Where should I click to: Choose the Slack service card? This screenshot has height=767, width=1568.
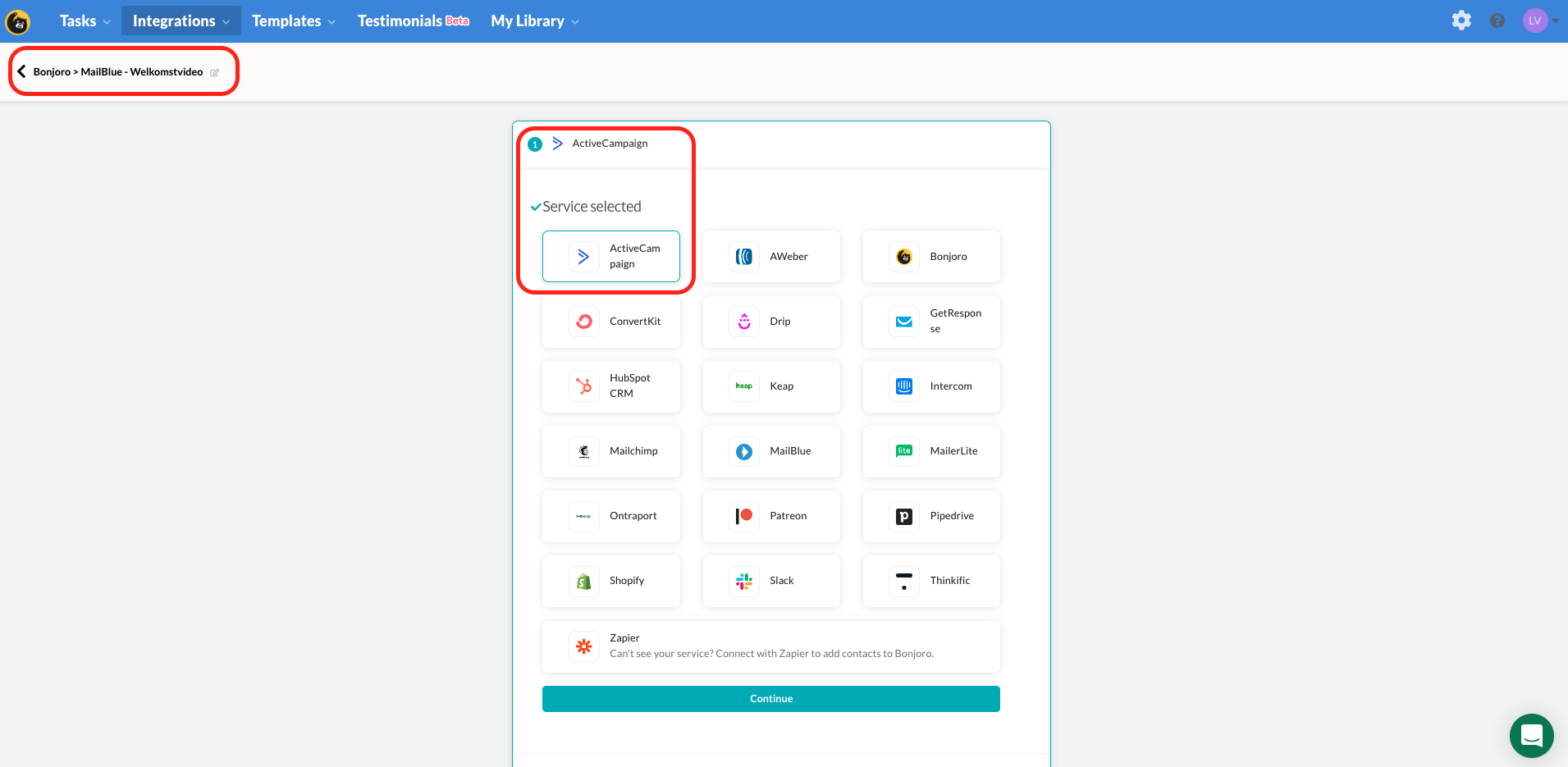(771, 580)
